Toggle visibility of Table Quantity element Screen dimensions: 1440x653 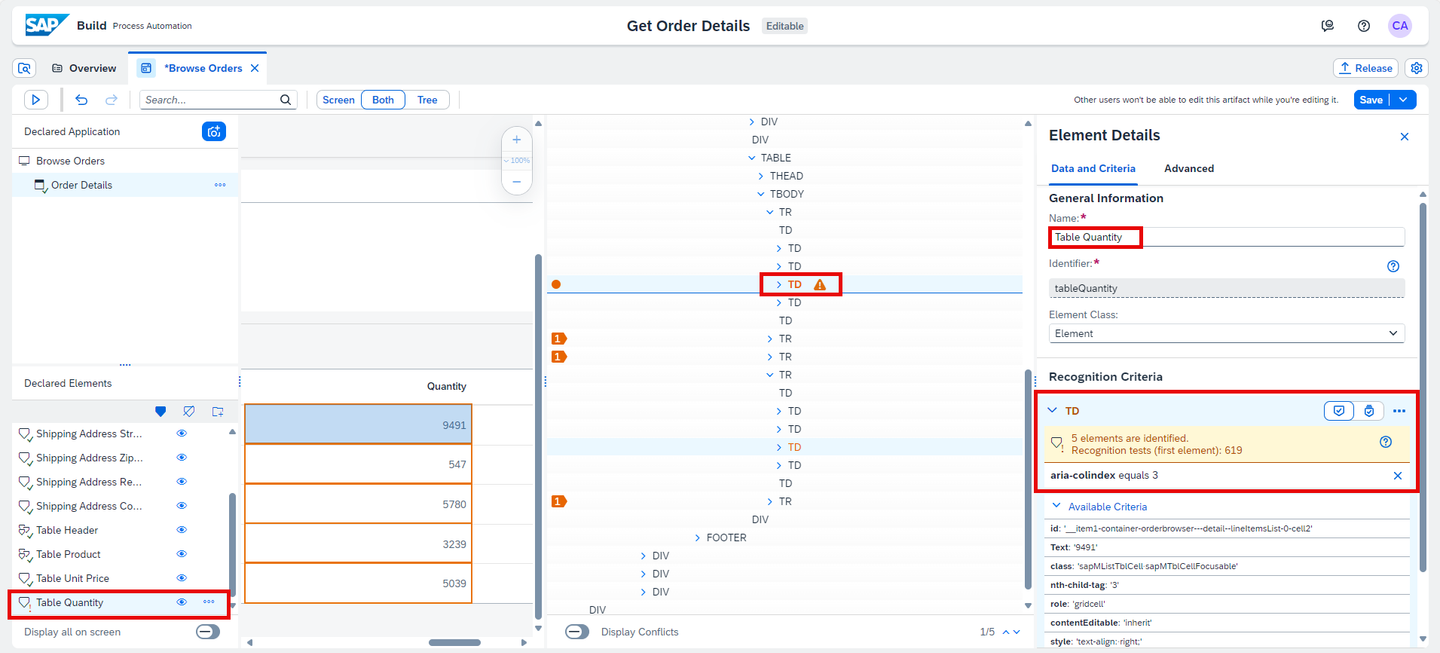(182, 602)
